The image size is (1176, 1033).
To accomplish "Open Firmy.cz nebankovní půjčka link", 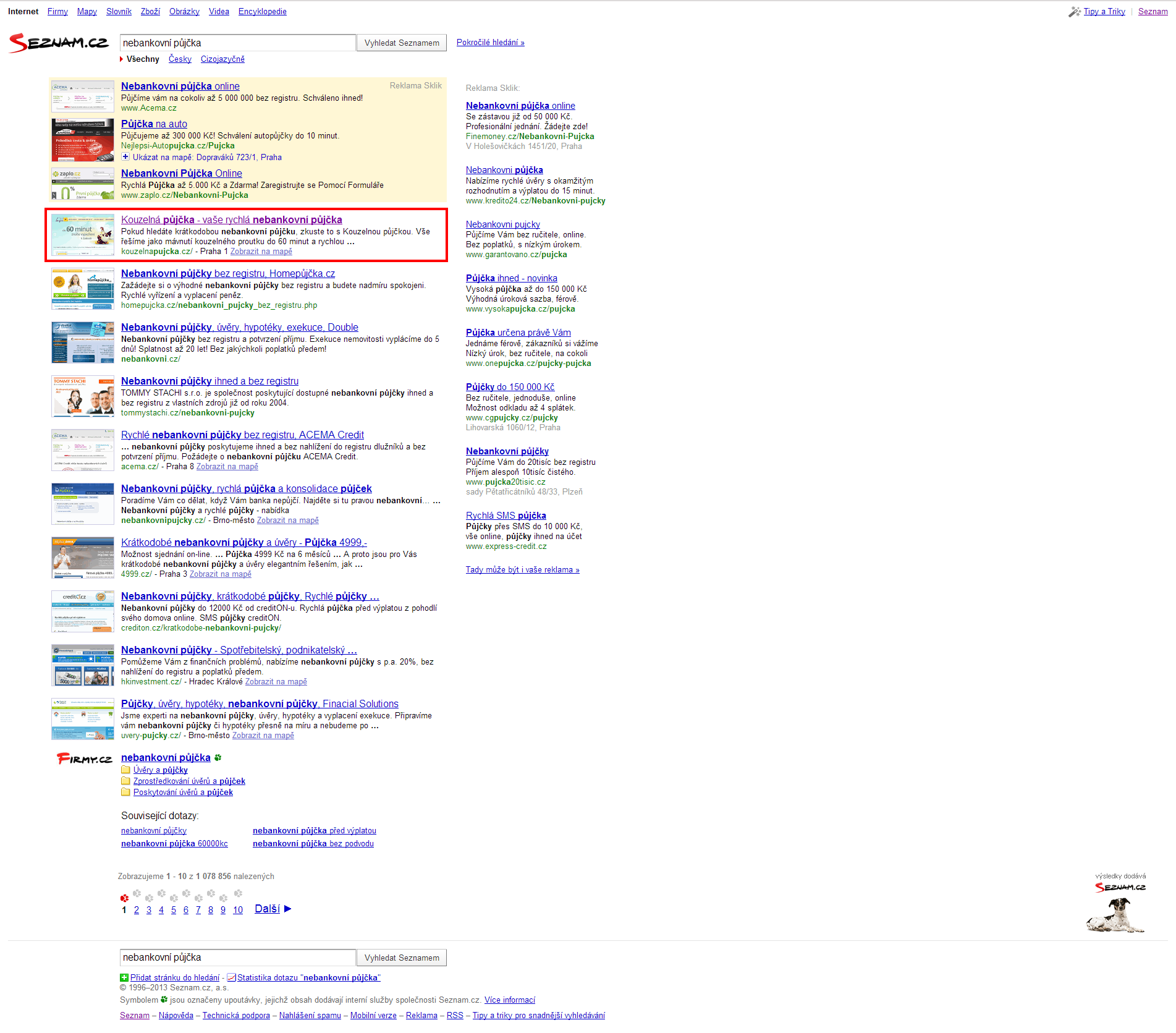I will [x=166, y=758].
